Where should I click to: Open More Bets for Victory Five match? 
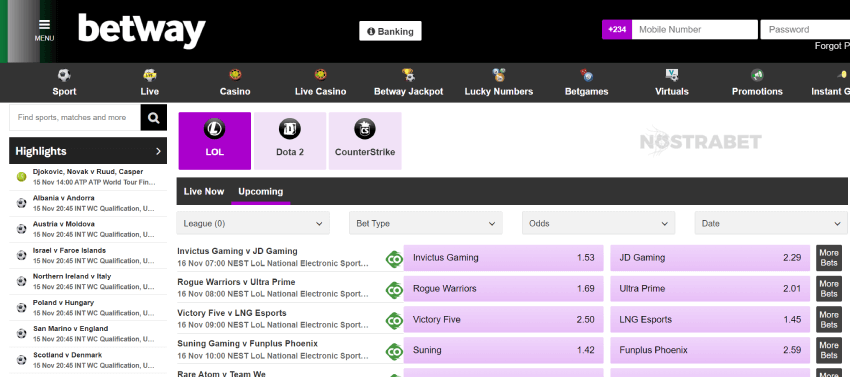pos(829,320)
